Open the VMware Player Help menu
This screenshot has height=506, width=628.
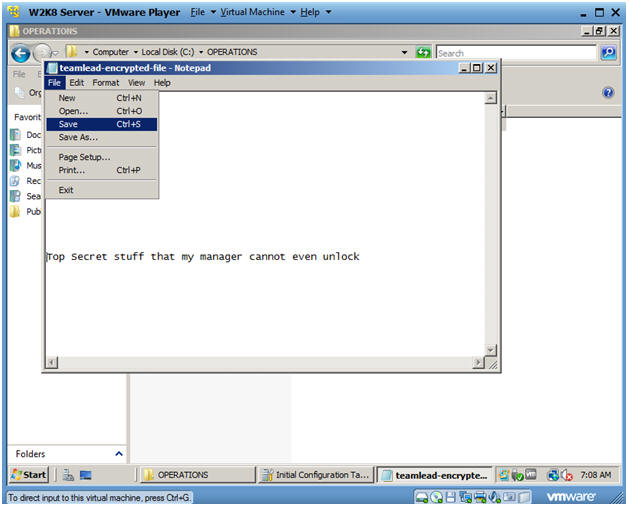(x=316, y=12)
